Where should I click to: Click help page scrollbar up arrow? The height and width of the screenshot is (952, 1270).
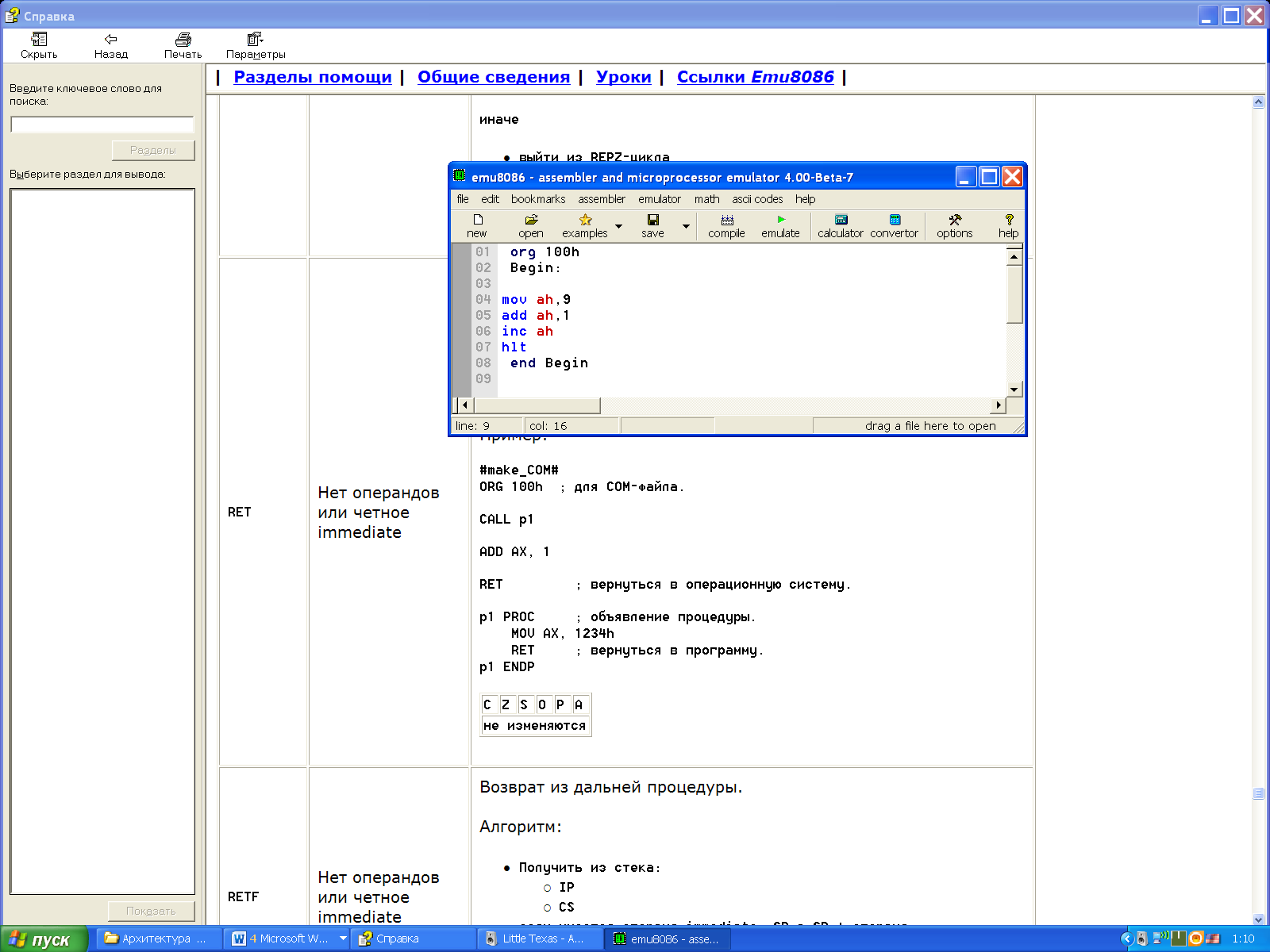[x=1258, y=102]
